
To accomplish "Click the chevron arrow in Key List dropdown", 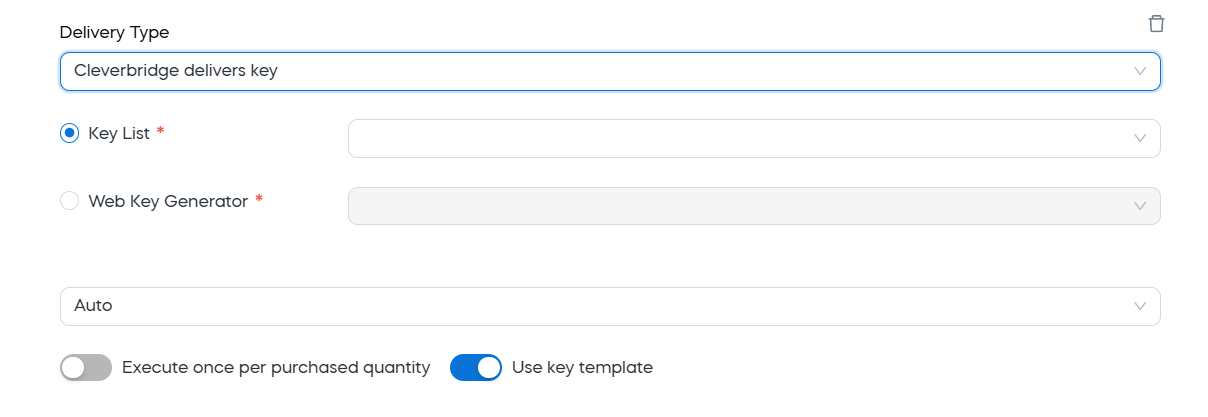I will point(1139,138).
